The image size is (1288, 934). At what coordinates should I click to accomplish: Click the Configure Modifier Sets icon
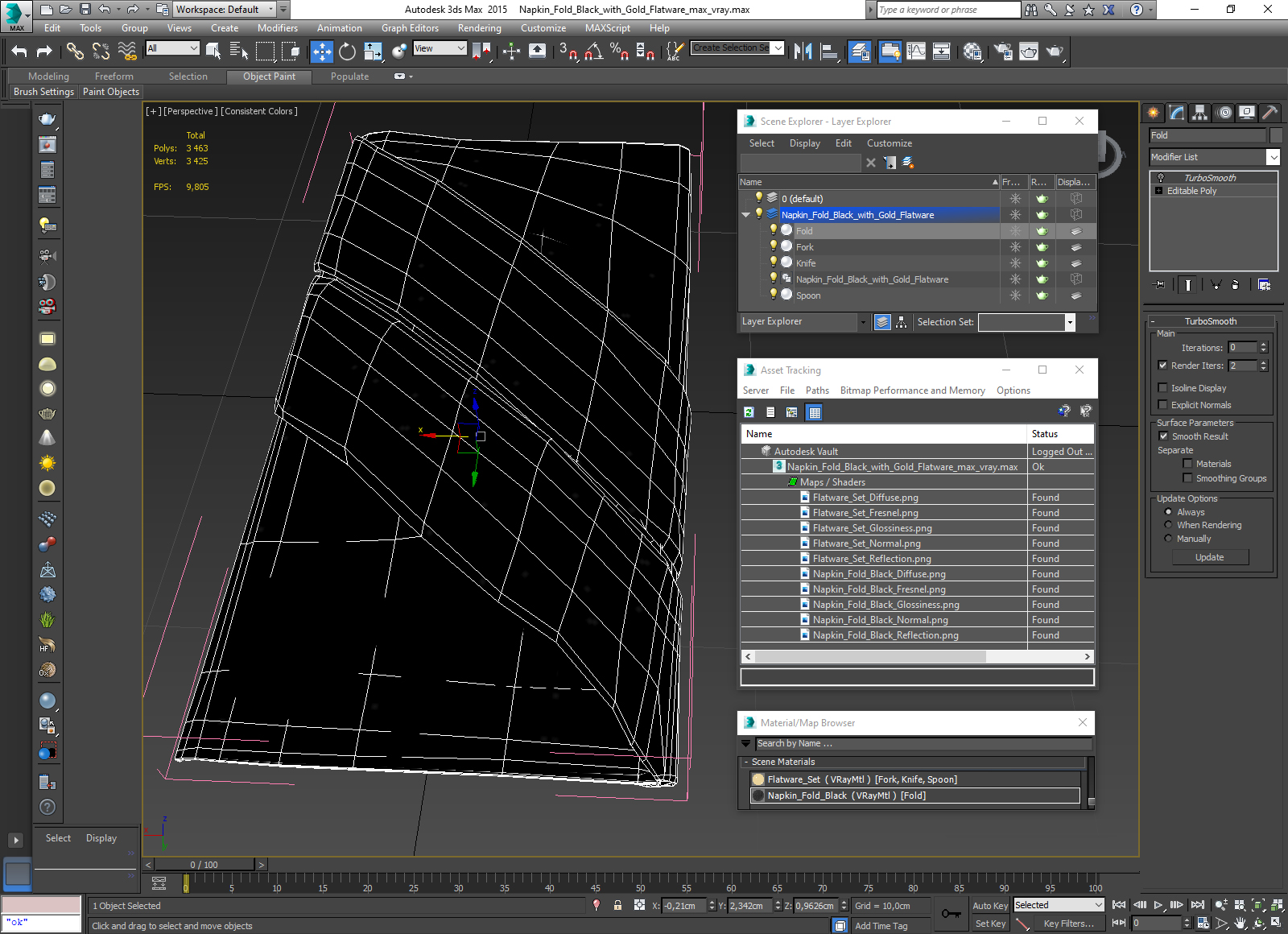1264,284
